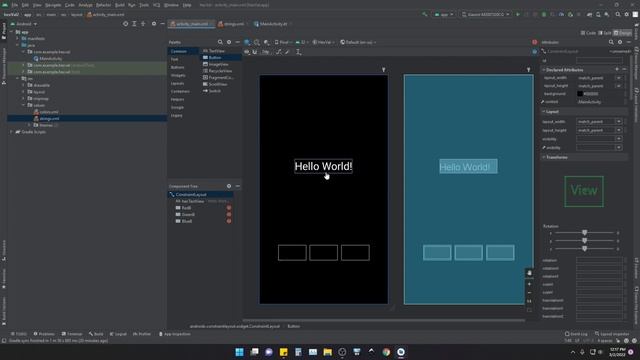
Task: Select Layouts category in Palette
Action: [x=177, y=83]
